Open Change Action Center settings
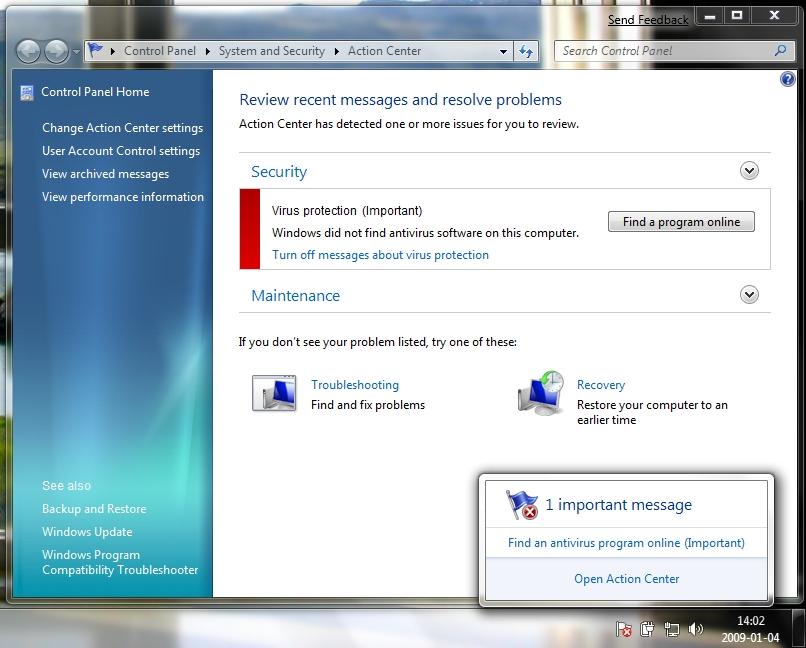Screen dimensions: 806x648 pyautogui.click(x=122, y=128)
